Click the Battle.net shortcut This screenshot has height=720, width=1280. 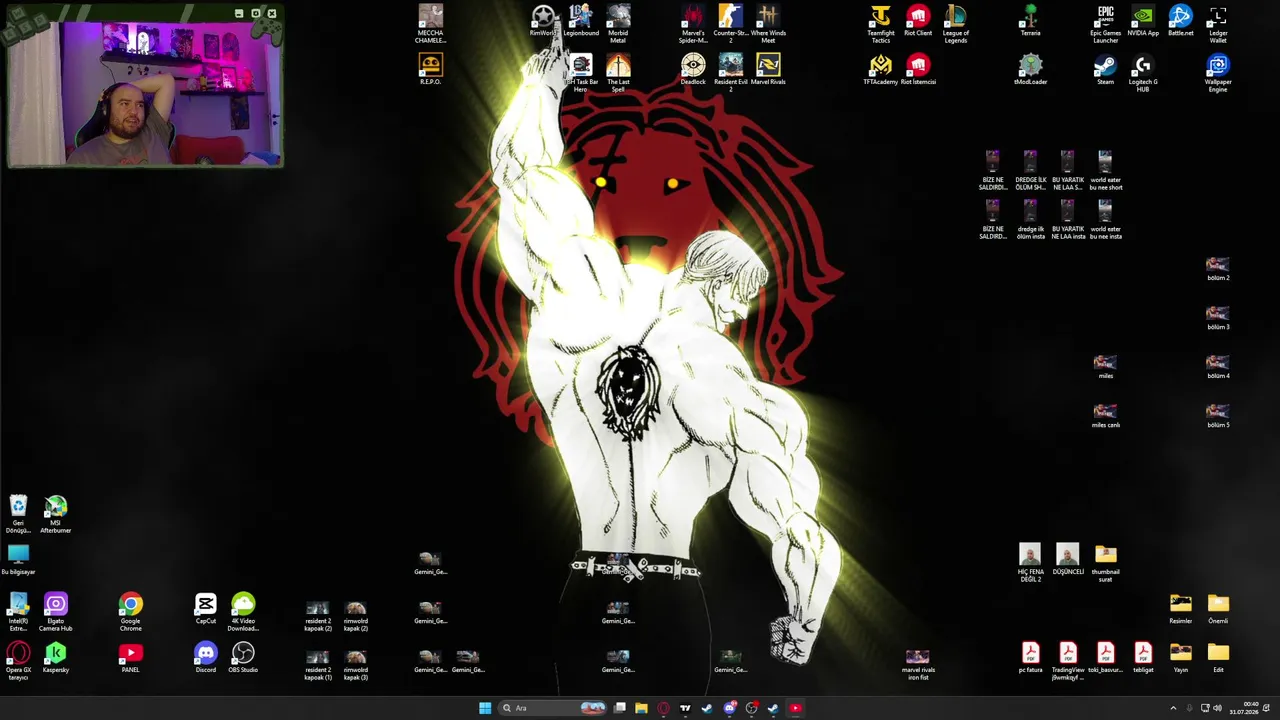[x=1181, y=21]
